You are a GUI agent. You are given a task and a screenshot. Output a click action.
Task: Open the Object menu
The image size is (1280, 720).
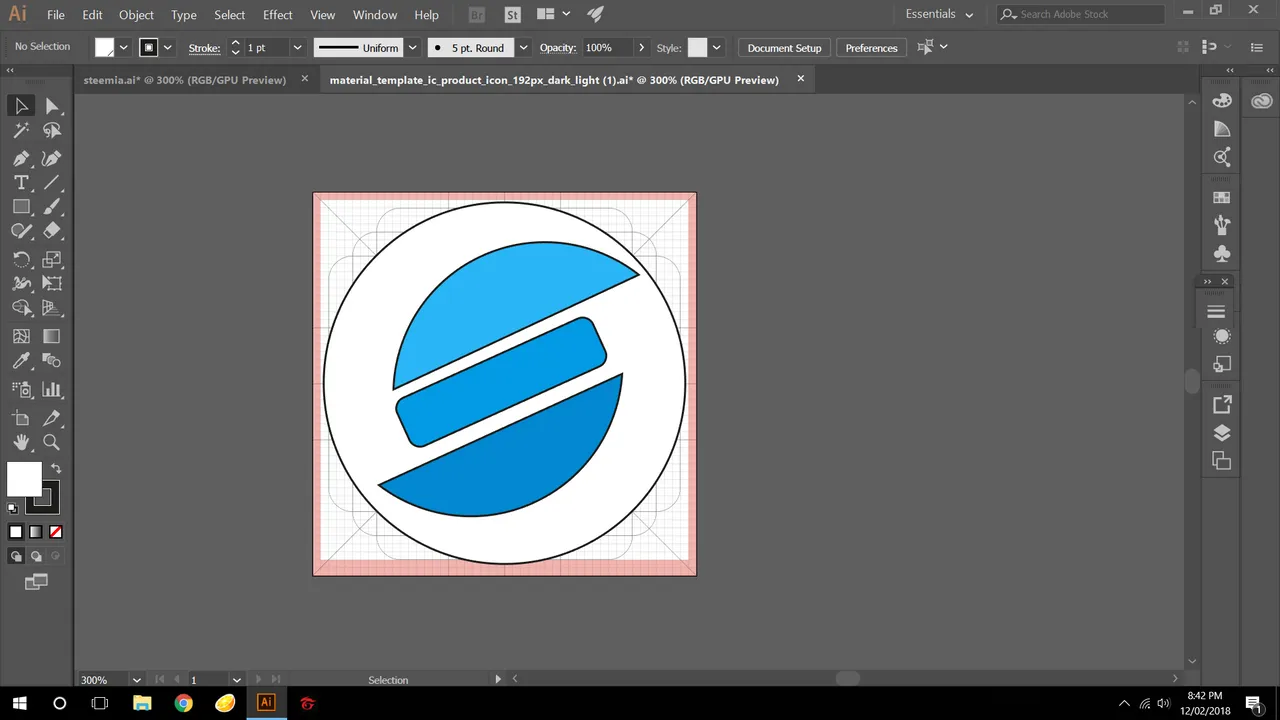(x=136, y=15)
